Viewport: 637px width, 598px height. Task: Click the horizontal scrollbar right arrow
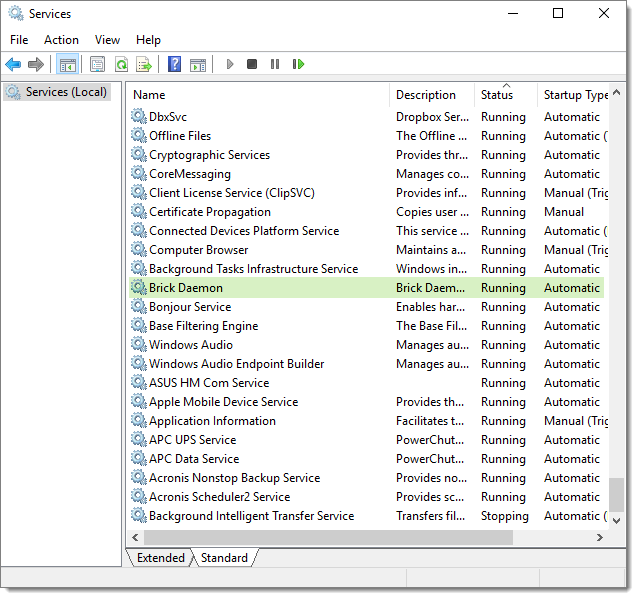tap(600, 537)
